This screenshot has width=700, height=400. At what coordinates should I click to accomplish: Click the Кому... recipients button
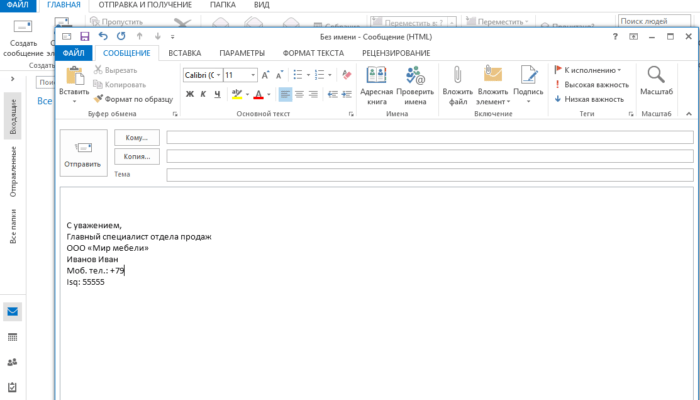pyautogui.click(x=137, y=138)
